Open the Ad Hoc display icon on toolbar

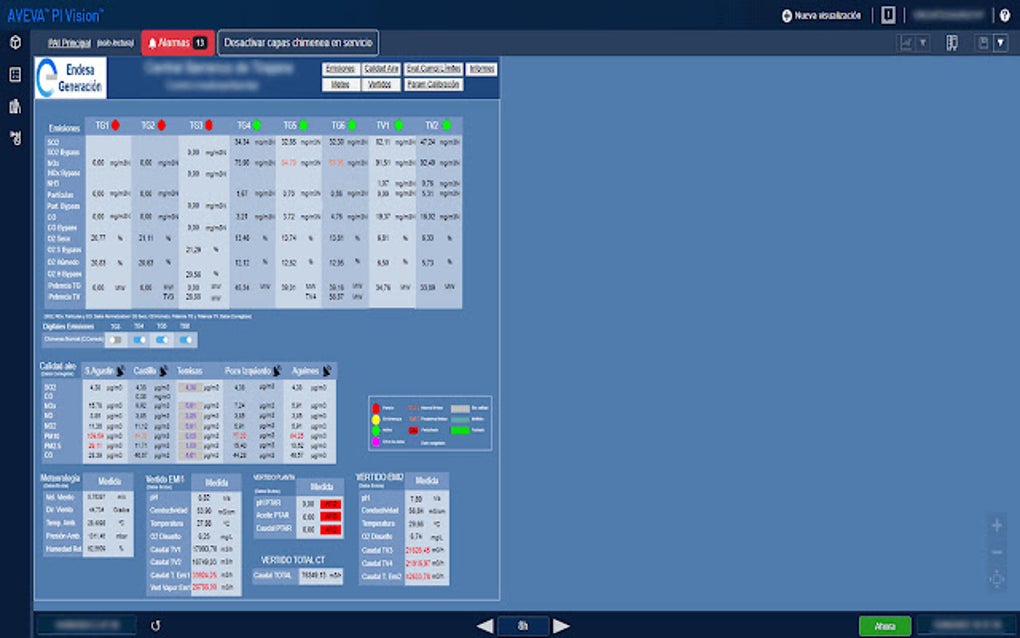point(951,42)
